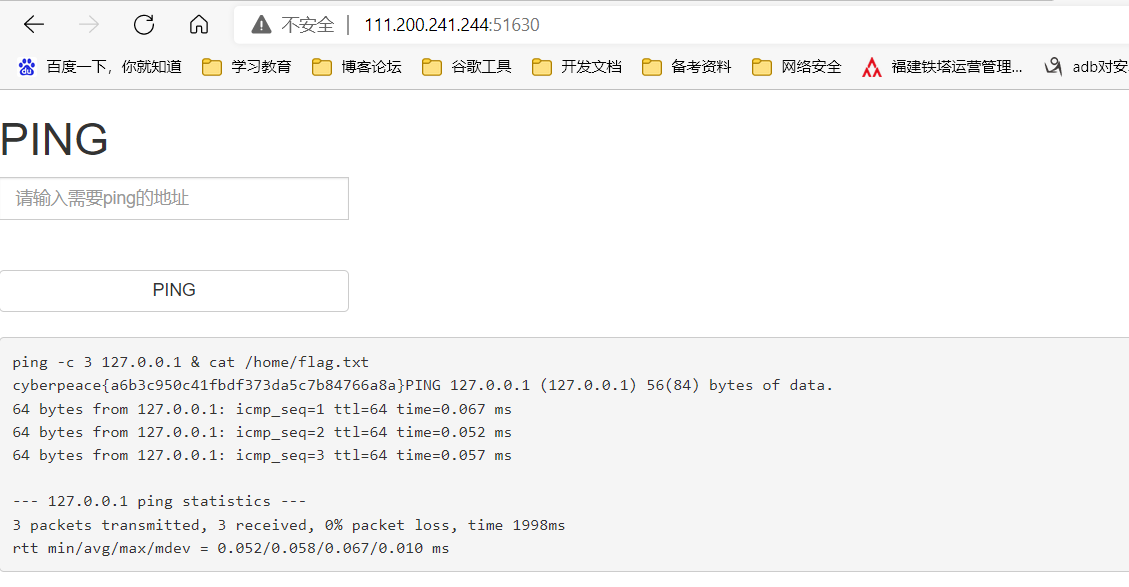Click the 谷歌工具 folder icon
This screenshot has height=587, width=1129.
(x=432, y=68)
